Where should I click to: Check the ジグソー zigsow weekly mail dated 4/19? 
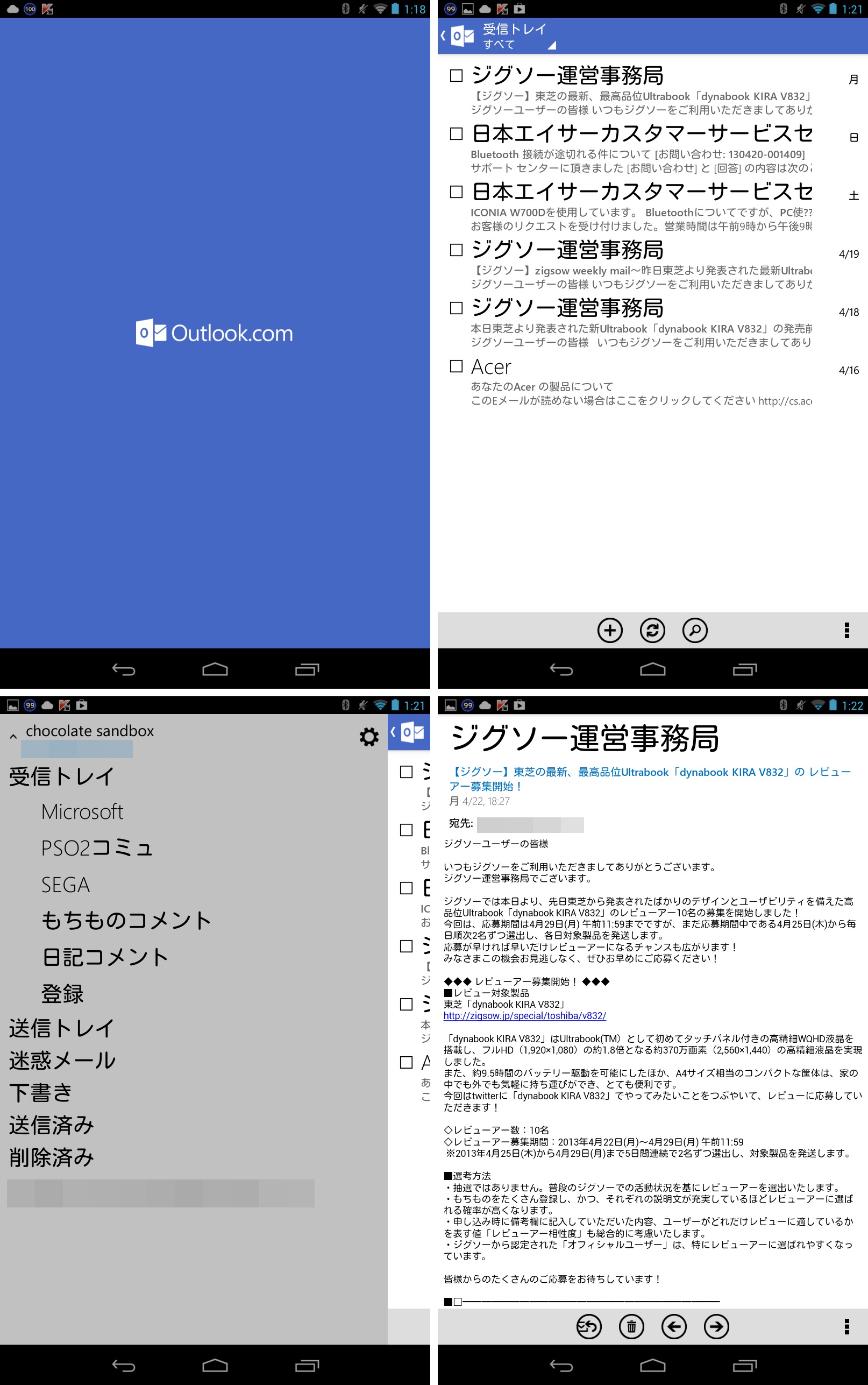(457, 250)
